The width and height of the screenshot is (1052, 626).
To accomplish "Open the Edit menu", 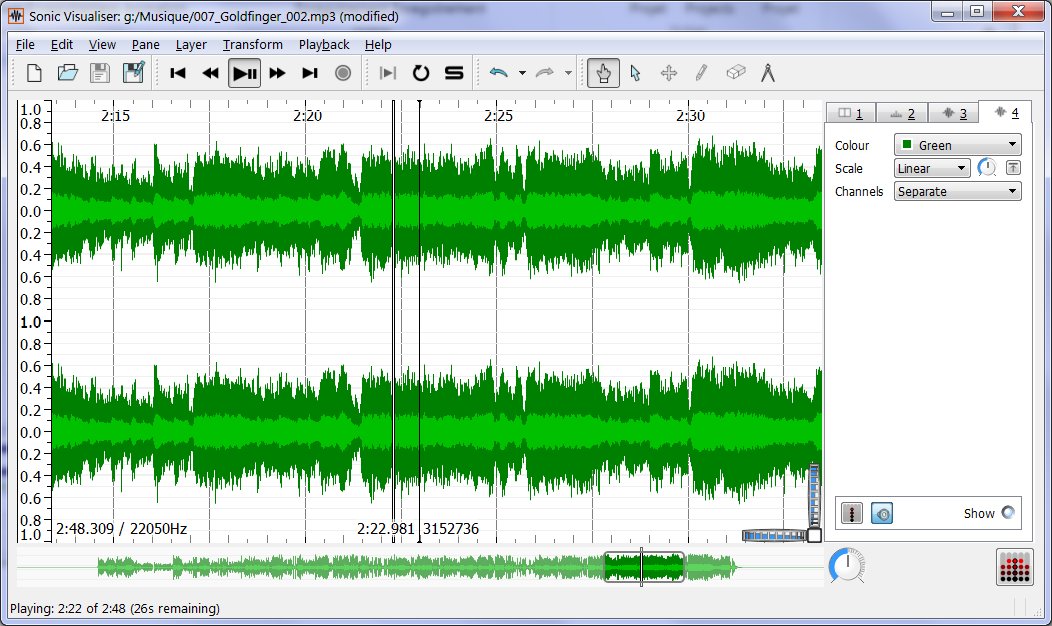I will [x=62, y=45].
